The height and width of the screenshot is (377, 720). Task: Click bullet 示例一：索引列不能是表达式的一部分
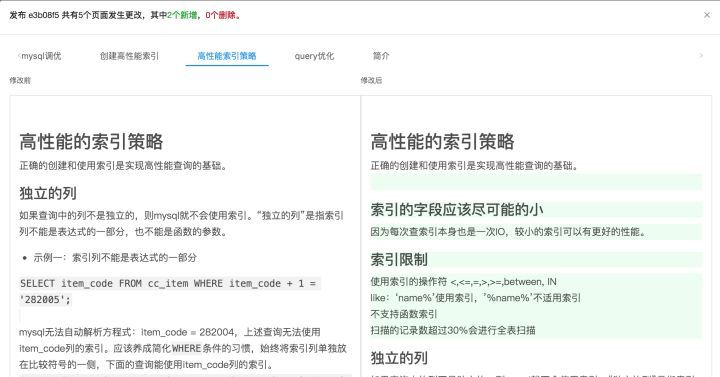tap(115, 258)
